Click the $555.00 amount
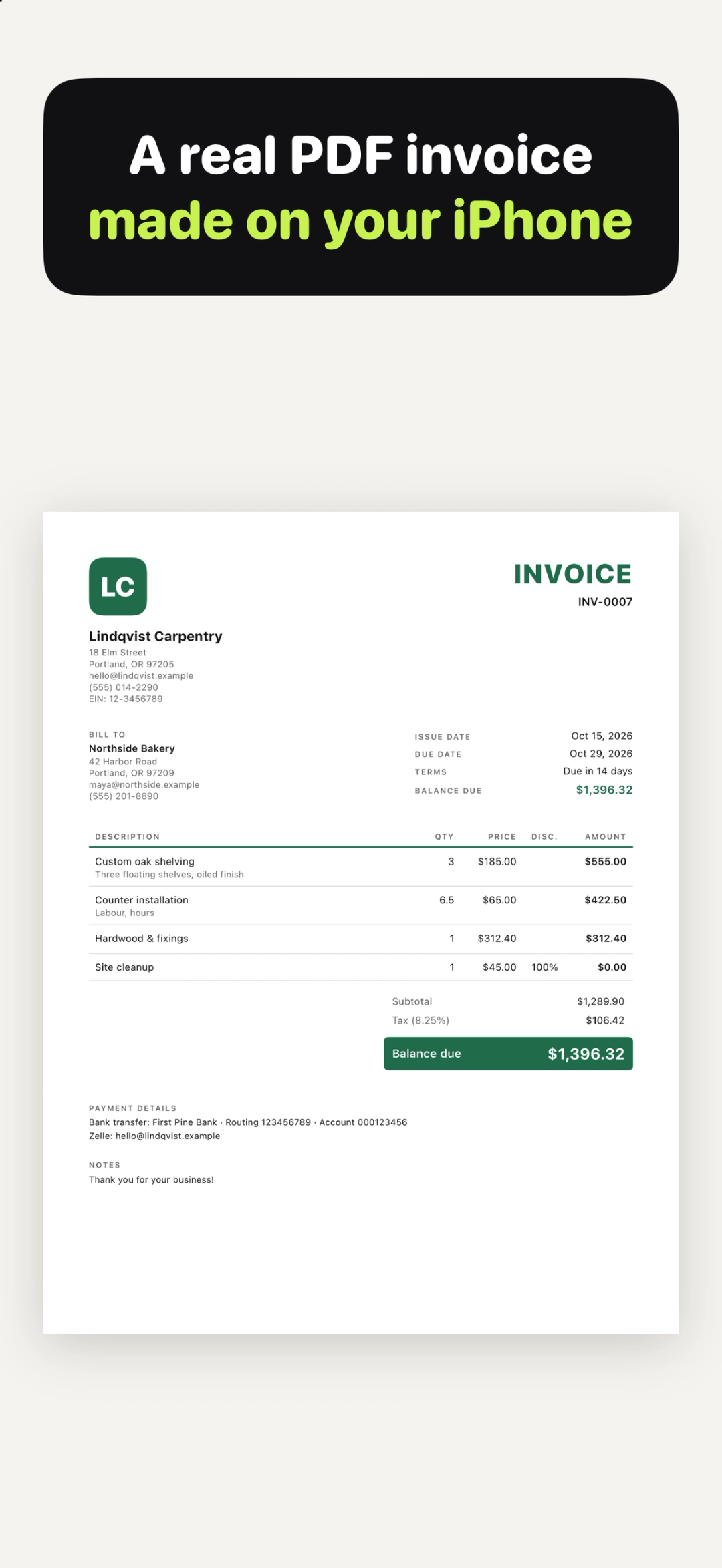 [x=606, y=861]
